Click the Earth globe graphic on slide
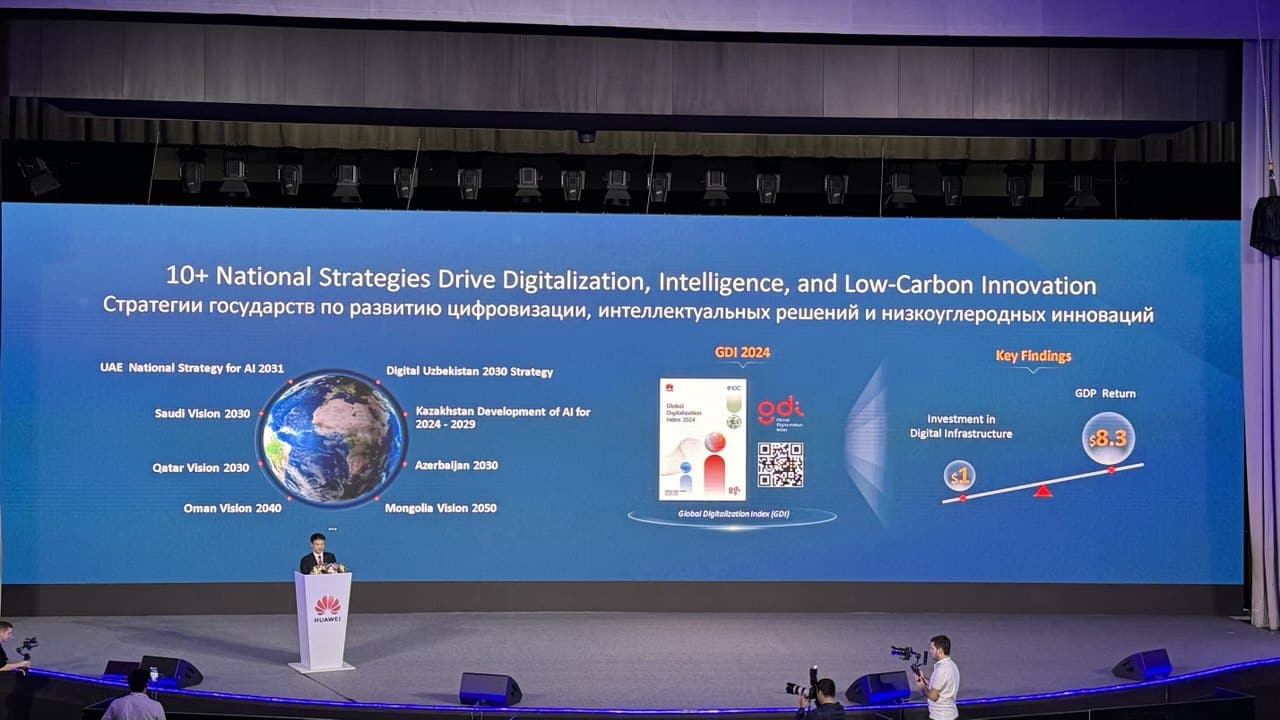The height and width of the screenshot is (720, 1280). coord(331,438)
